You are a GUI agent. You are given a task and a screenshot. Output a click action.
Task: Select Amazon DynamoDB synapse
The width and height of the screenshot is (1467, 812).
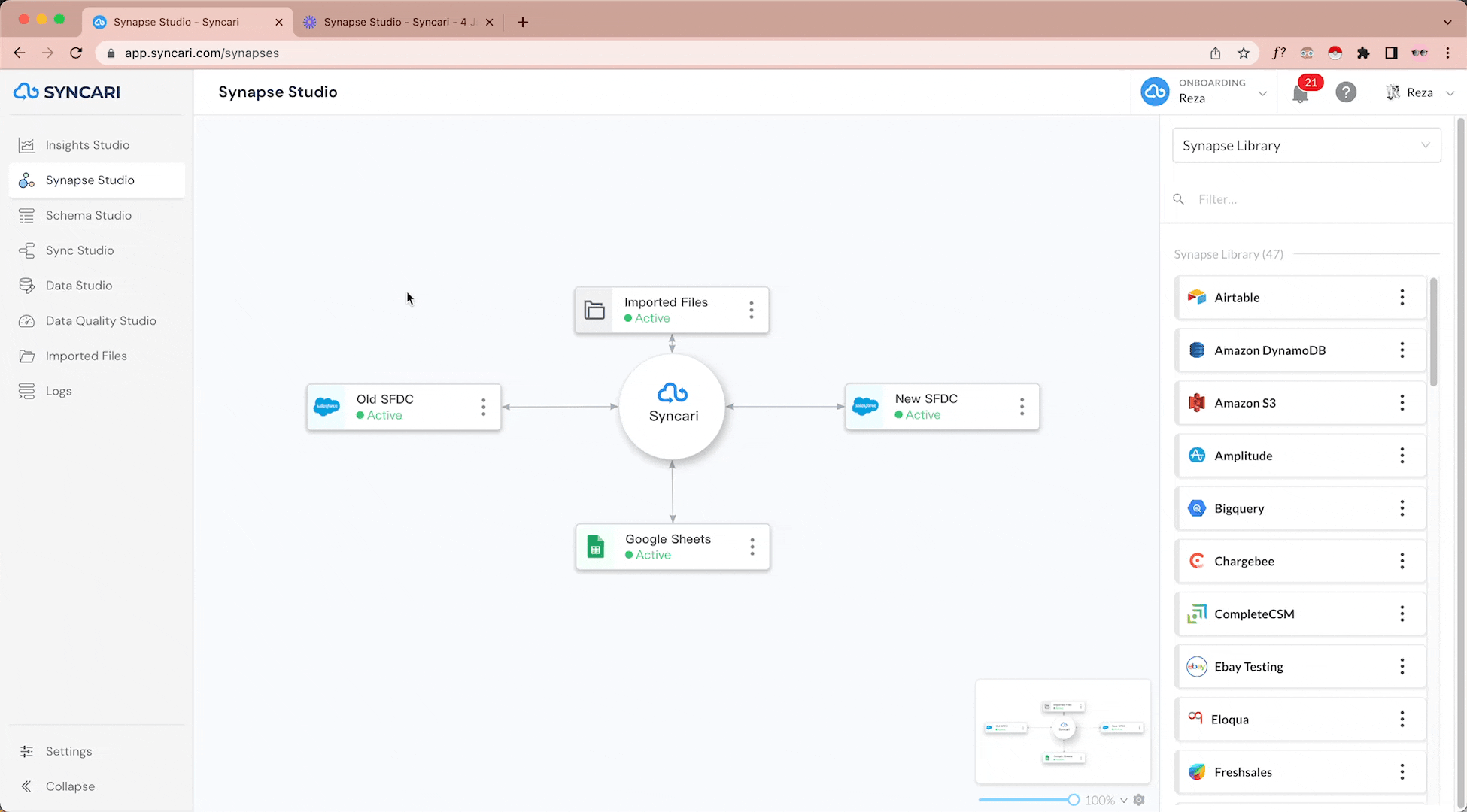[1300, 350]
